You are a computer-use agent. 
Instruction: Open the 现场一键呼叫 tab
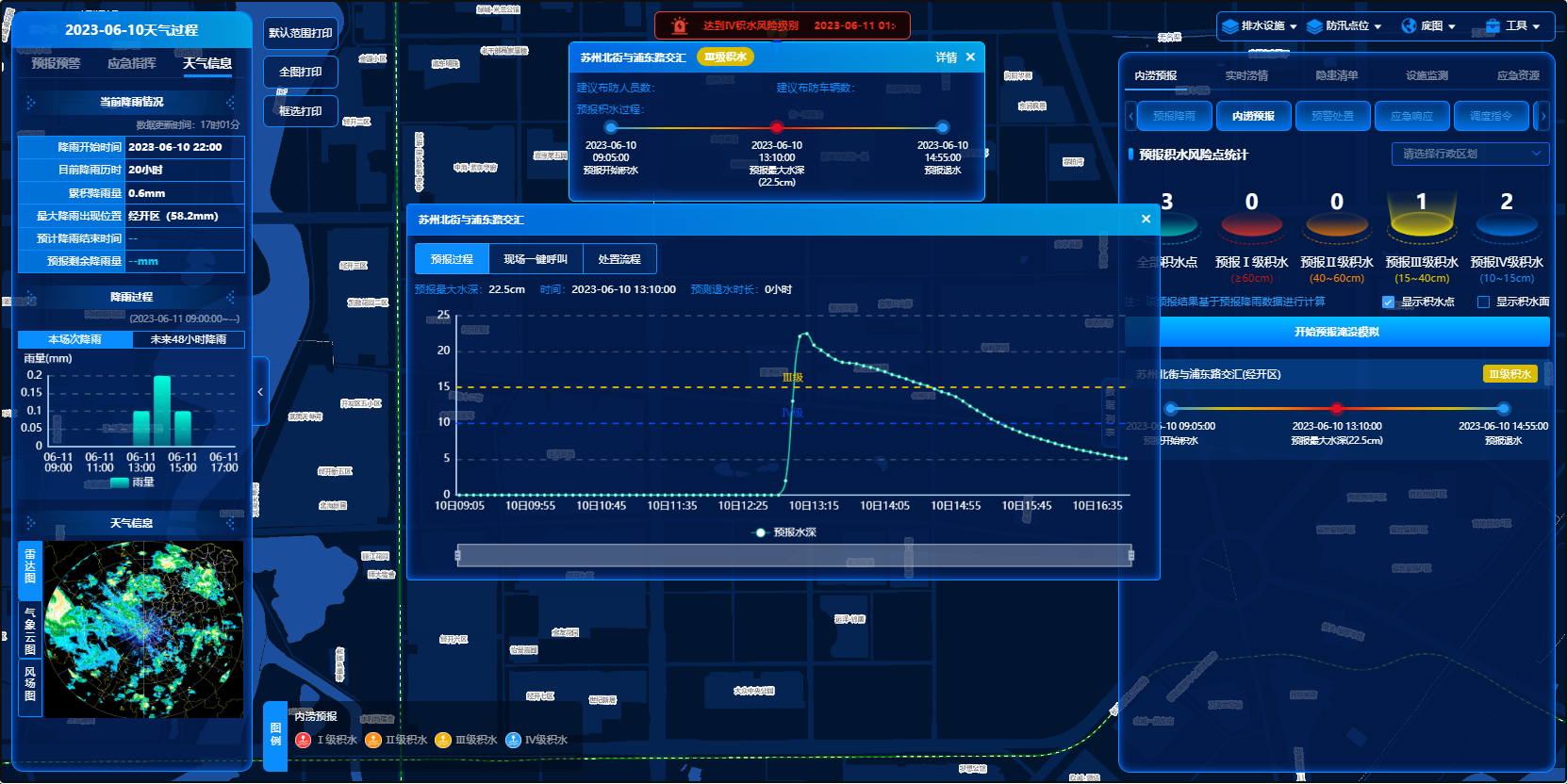pos(536,259)
